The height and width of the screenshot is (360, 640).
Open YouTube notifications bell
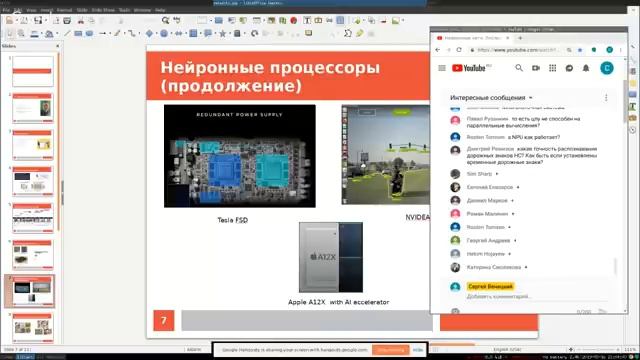pyautogui.click(x=586, y=68)
